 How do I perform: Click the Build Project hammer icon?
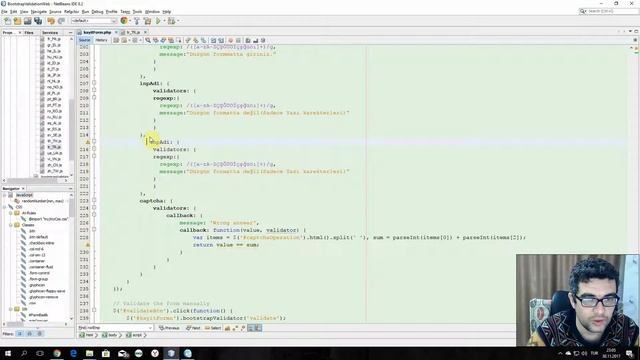pyautogui.click(x=137, y=21)
